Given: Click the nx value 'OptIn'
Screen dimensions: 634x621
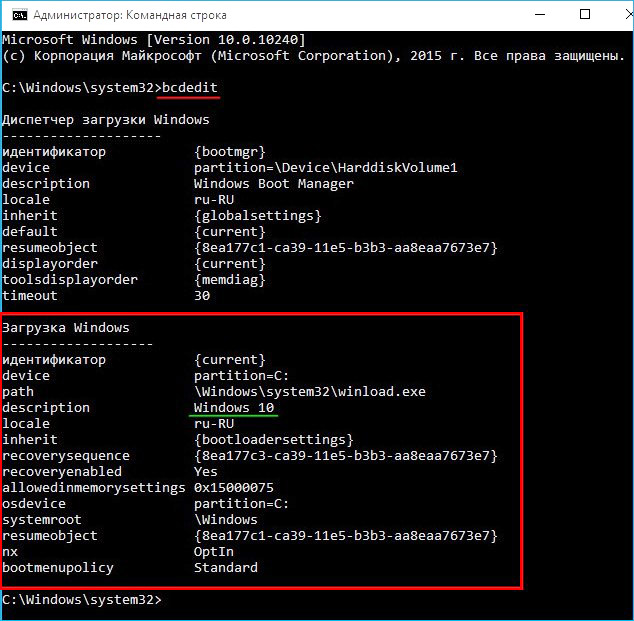Looking at the screenshot, I should pyautogui.click(x=213, y=551).
